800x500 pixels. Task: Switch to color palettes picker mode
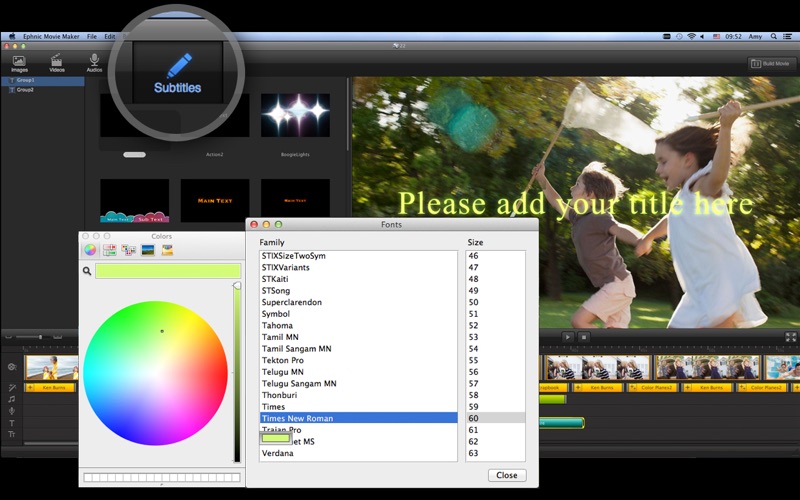tap(129, 250)
